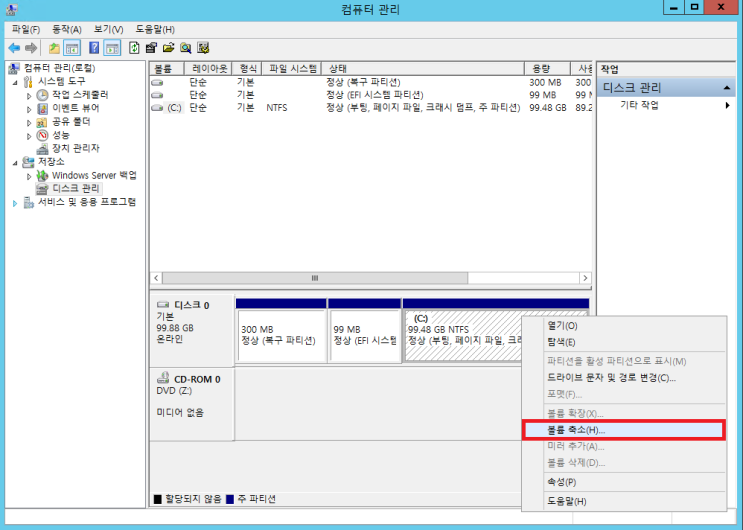This screenshot has height=530, width=743.
Task: Click the 공유 폴더 icon in tree
Action: (43, 122)
